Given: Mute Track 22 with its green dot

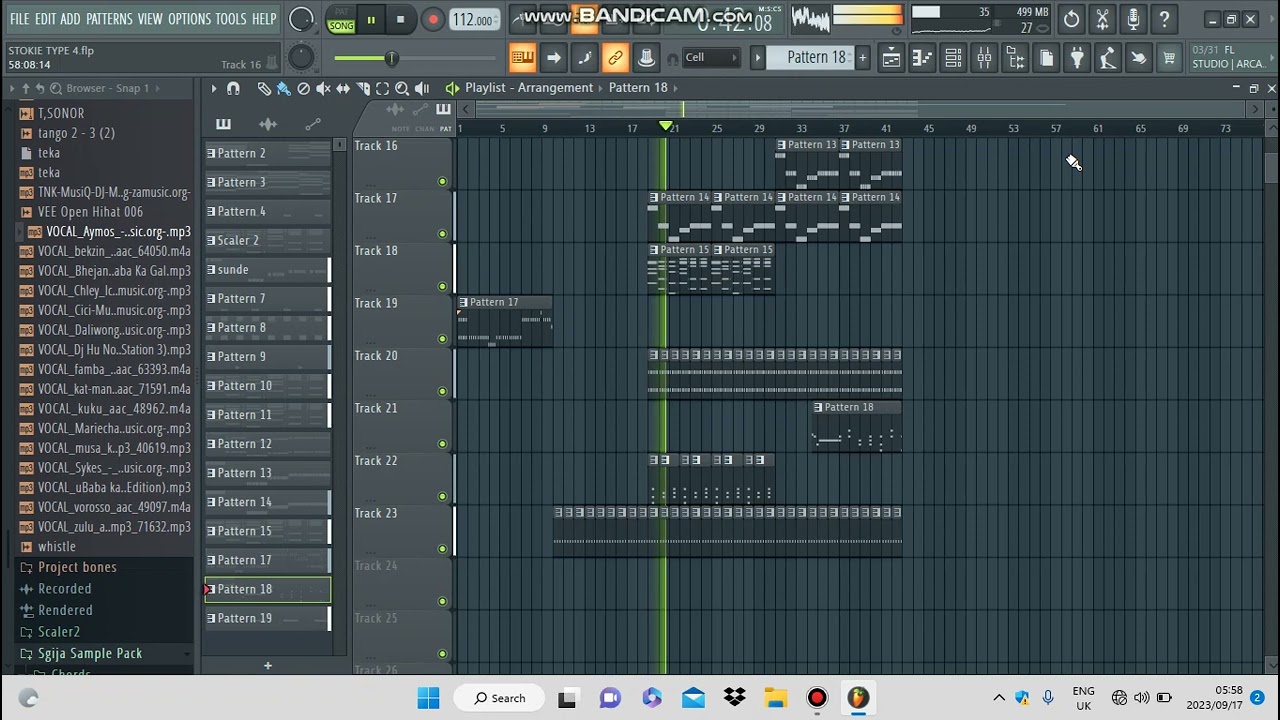Looking at the screenshot, I should tap(442, 496).
